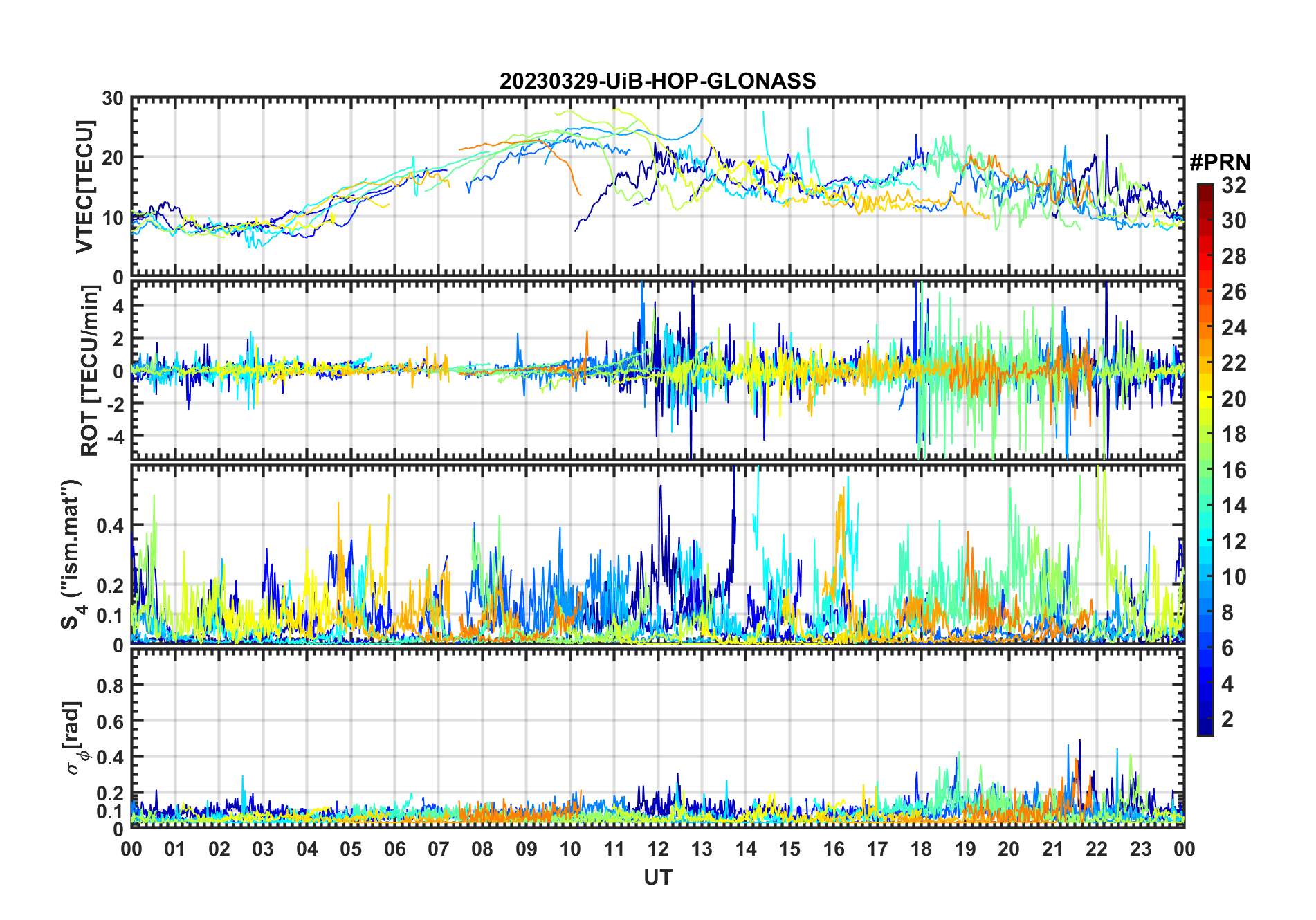
Task: Click sigma-phi panel y-tick label "0.8"
Action: 110,686
